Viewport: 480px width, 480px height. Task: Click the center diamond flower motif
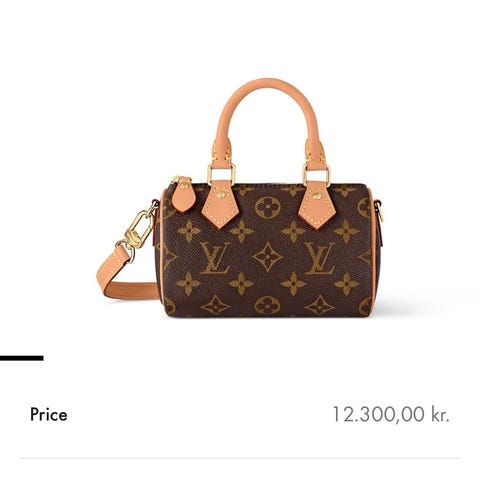268,257
